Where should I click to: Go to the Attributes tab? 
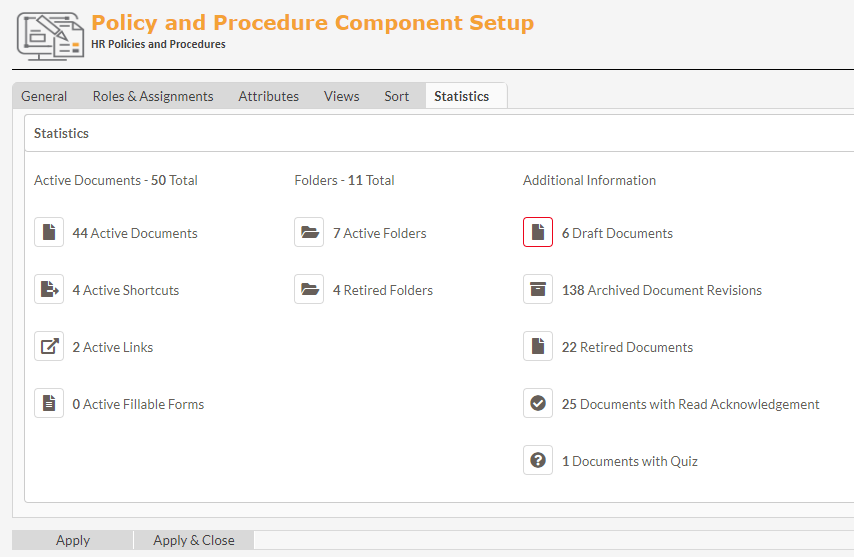268,96
